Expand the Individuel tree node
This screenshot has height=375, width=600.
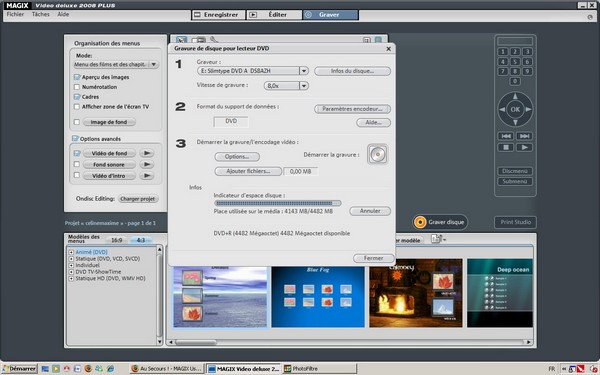[71, 265]
